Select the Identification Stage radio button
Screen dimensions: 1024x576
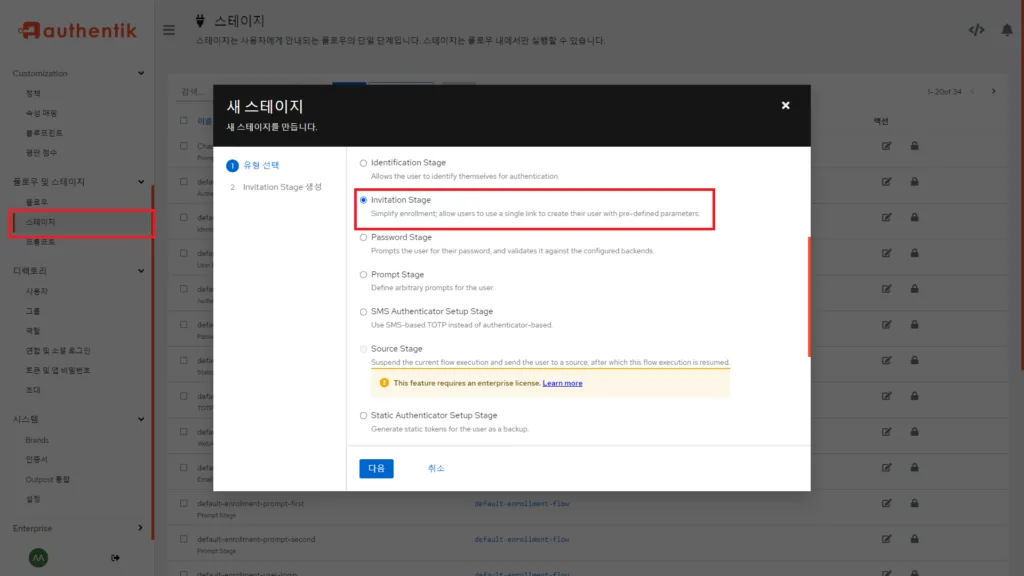tap(363, 163)
